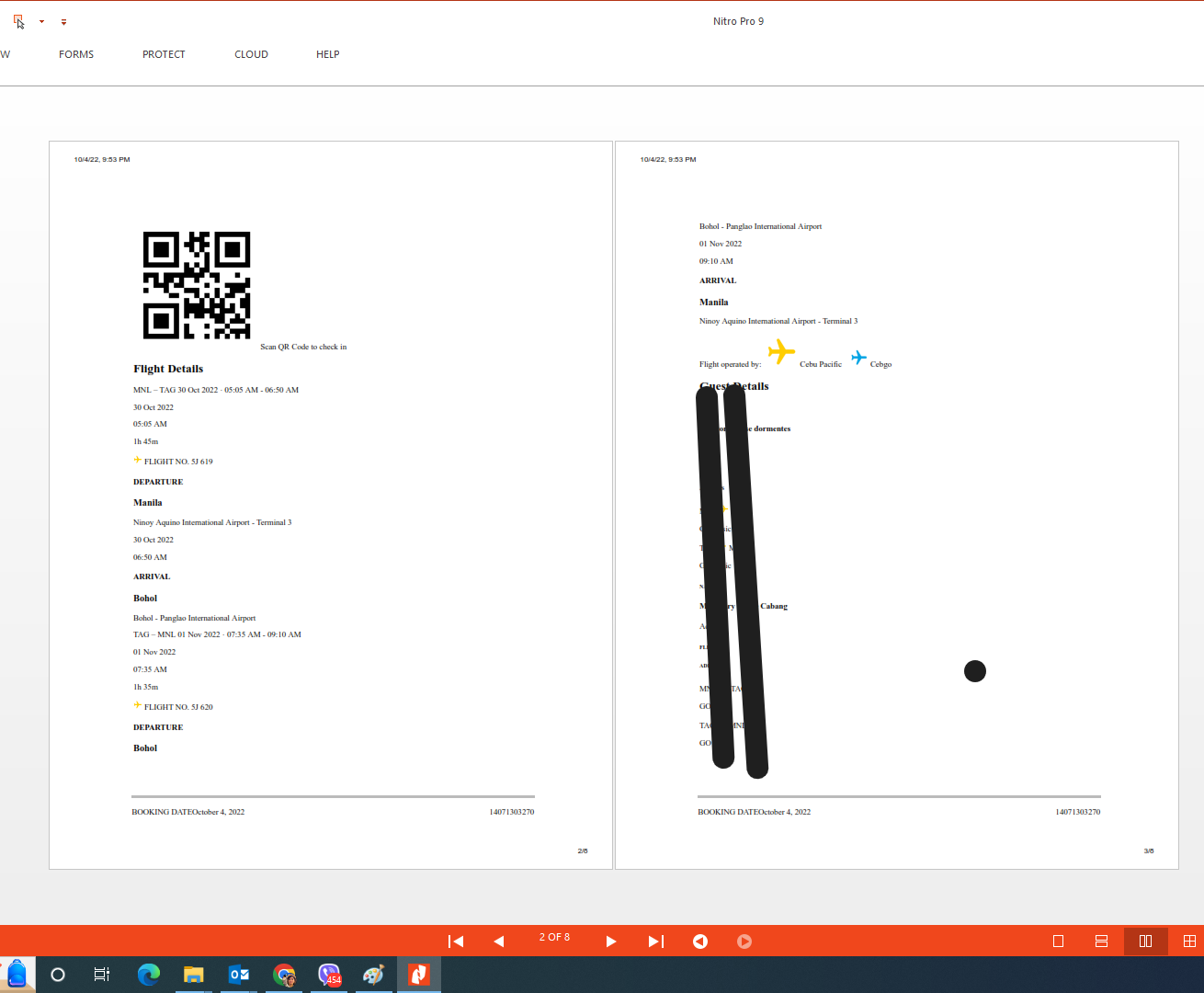Image resolution: width=1204 pixels, height=993 pixels.
Task: Click 'MNL – TAG 30 Oct 2022' flight line
Action: (216, 390)
